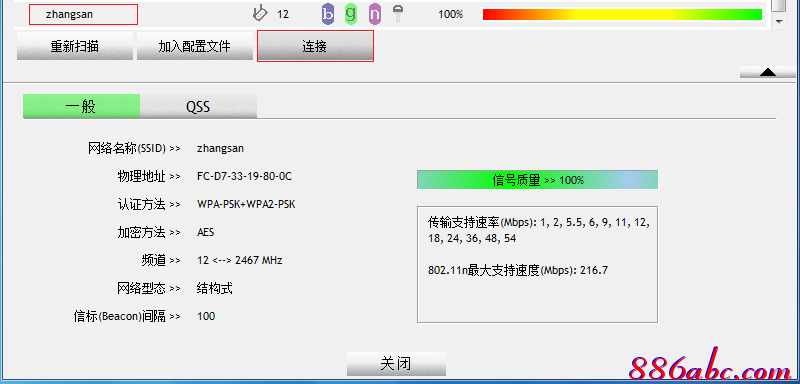The image size is (800, 384).
Task: Click the 重新扫描 rescan button
Action: click(75, 46)
